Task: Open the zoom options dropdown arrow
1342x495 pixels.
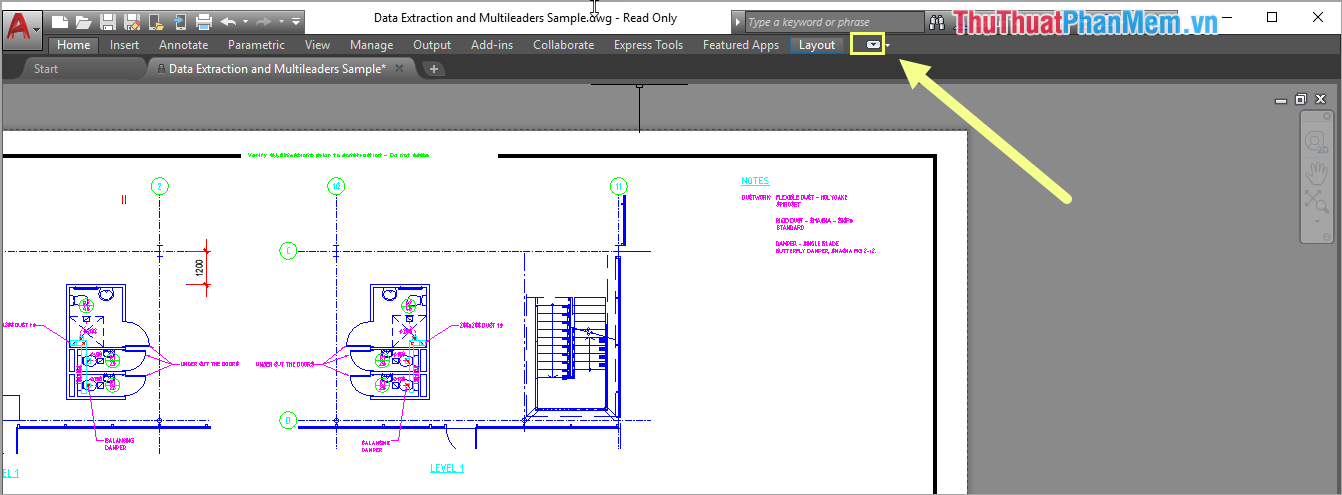Action: pos(1317,221)
